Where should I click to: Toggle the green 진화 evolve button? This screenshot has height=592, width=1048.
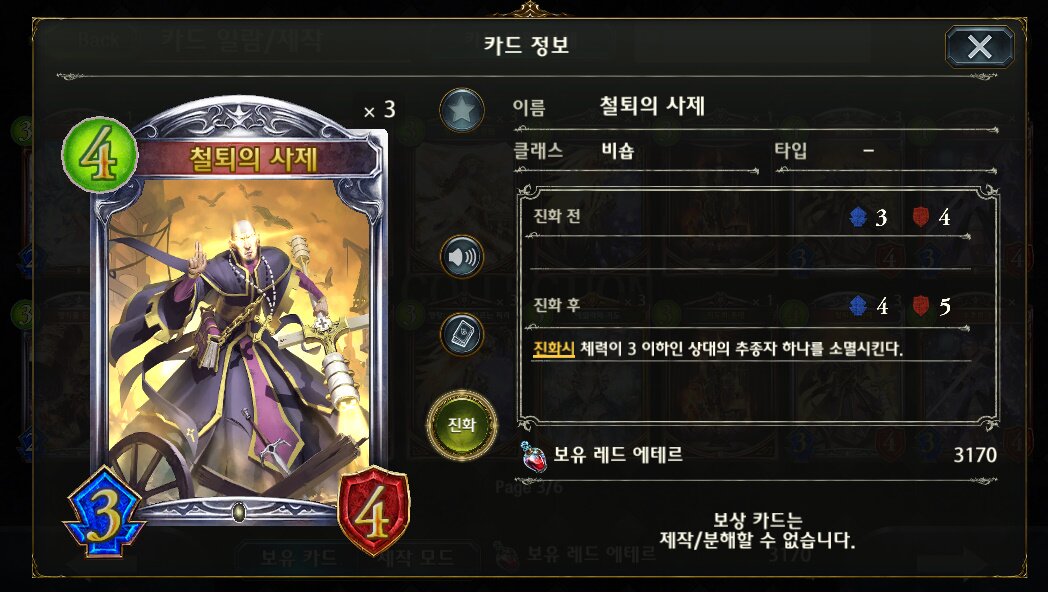[462, 424]
